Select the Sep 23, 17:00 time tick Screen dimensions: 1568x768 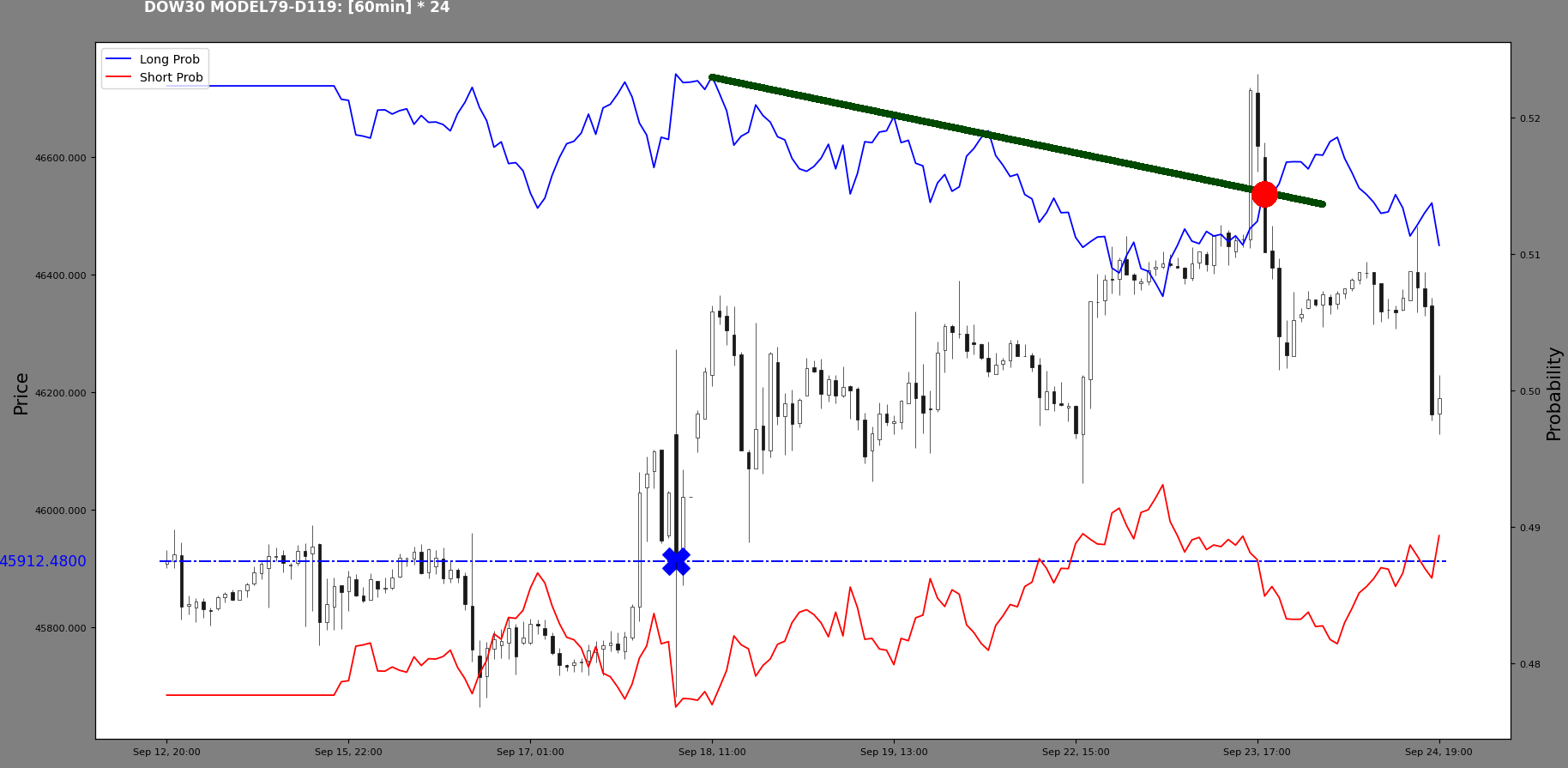[1257, 753]
